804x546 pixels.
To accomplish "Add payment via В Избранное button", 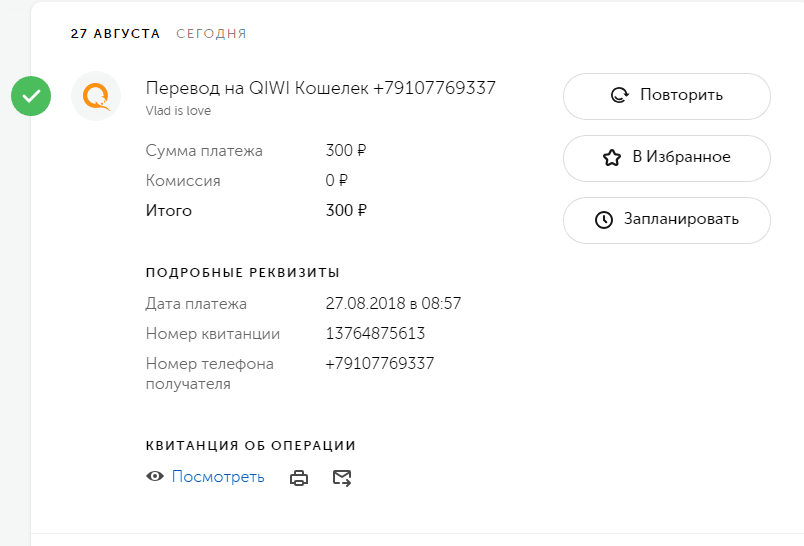I will click(x=667, y=158).
